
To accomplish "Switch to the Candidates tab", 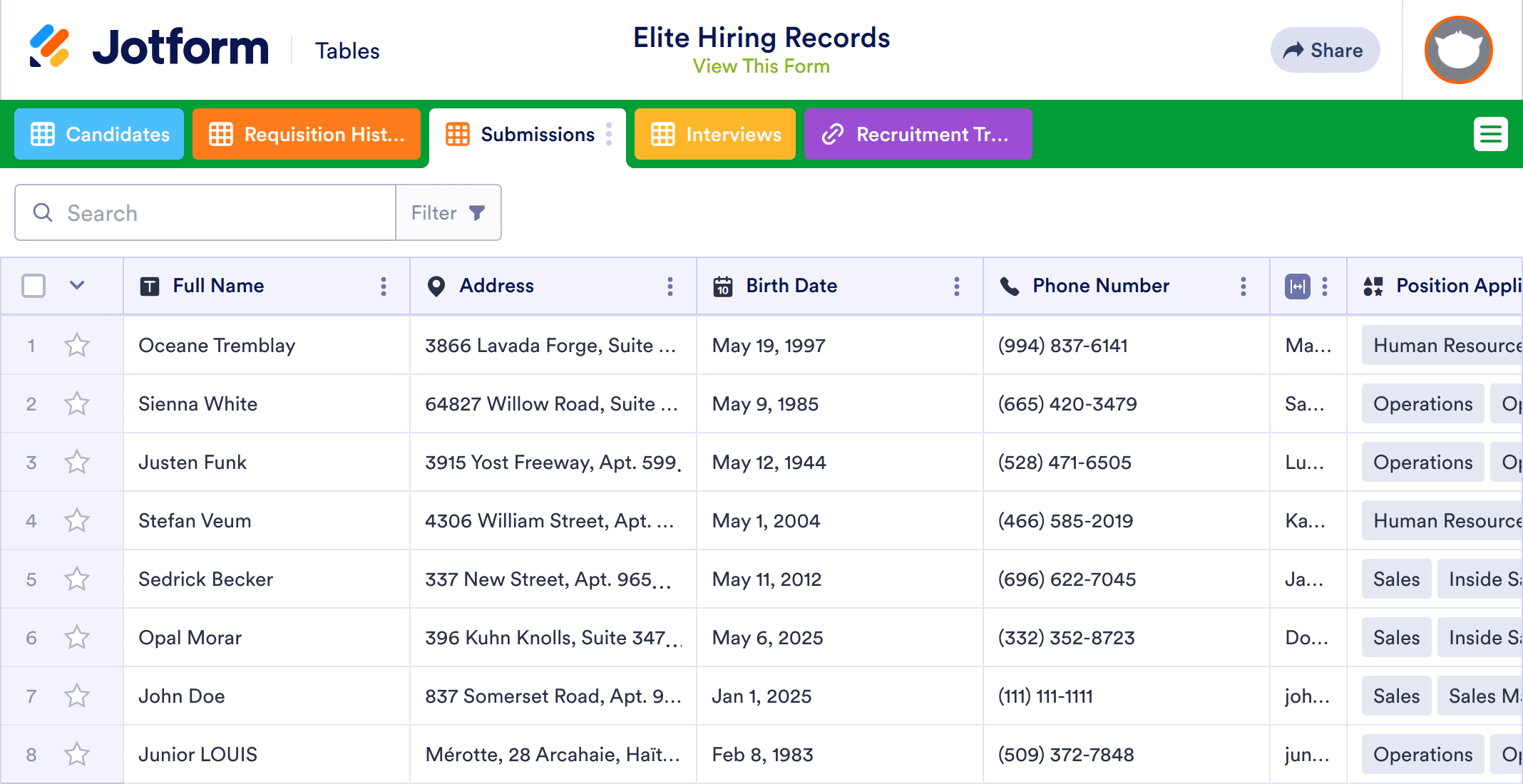I will click(x=100, y=134).
